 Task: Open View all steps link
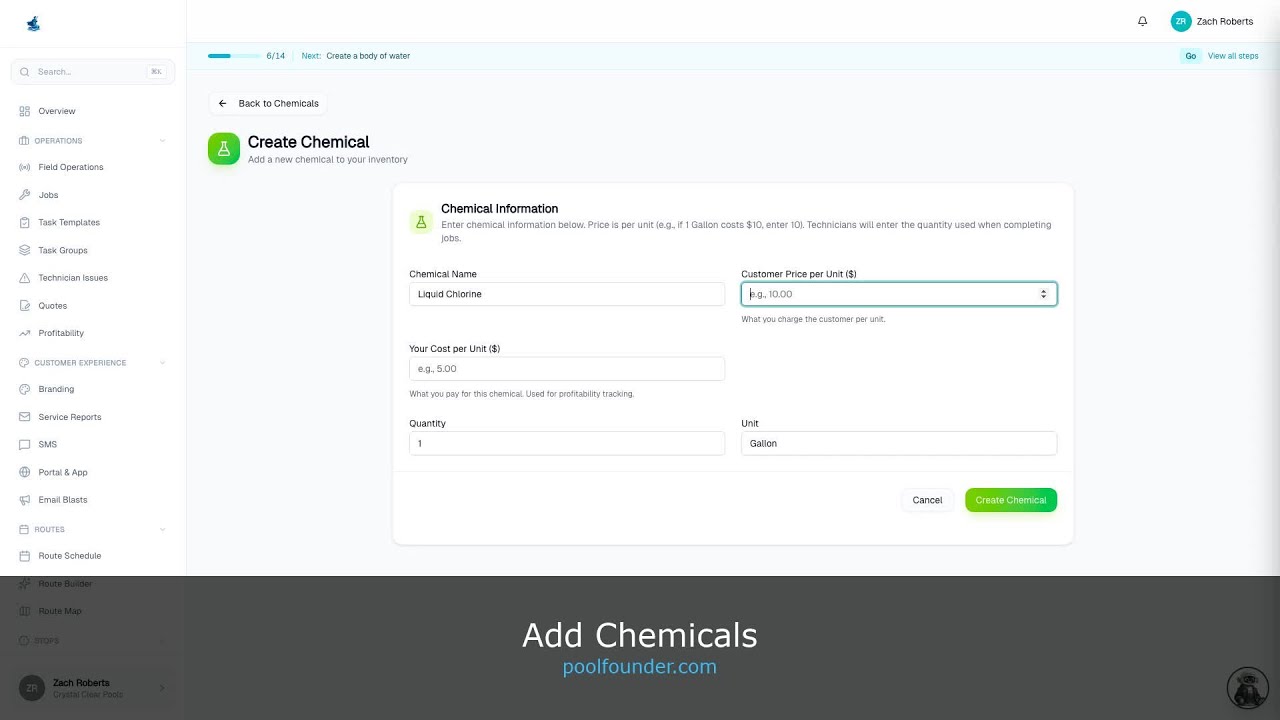click(1233, 56)
